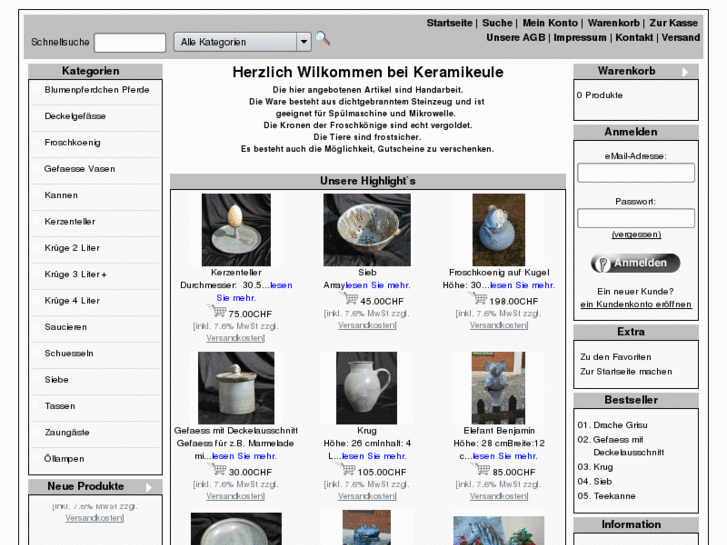
Task: Click Zur Startseite machen link
Action: 626,372
